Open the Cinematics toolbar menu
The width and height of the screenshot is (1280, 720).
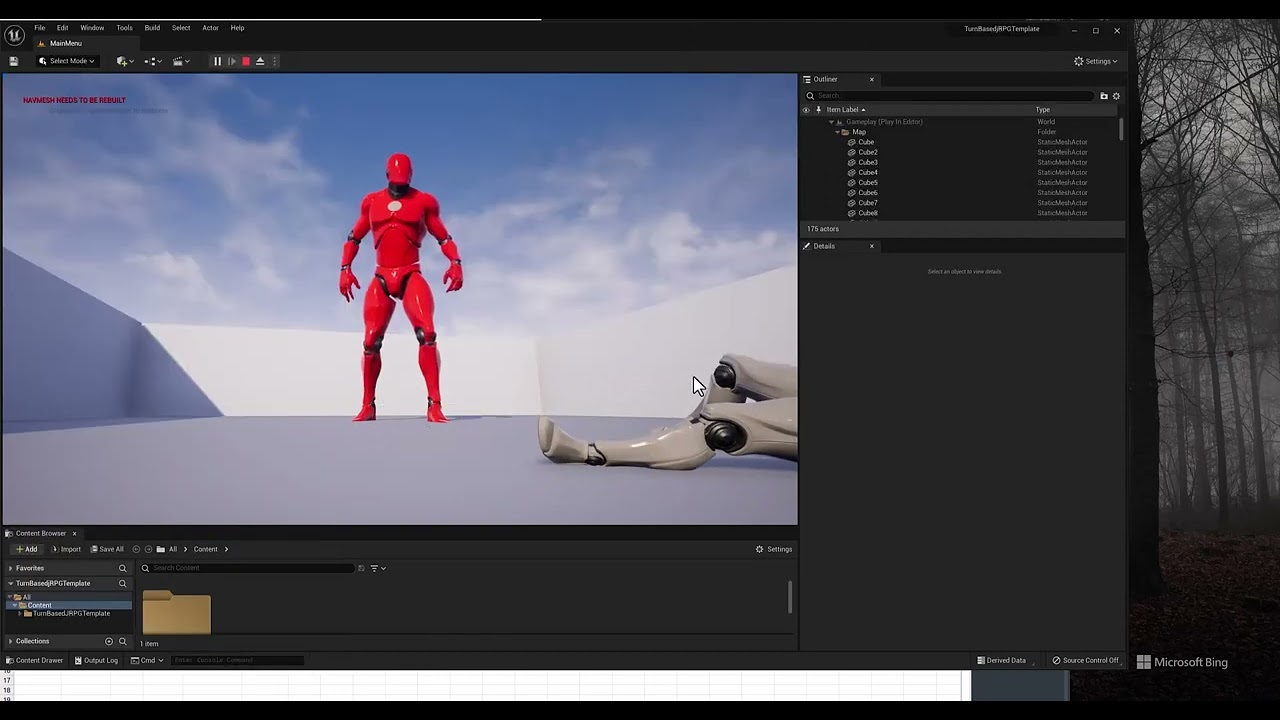tap(180, 61)
